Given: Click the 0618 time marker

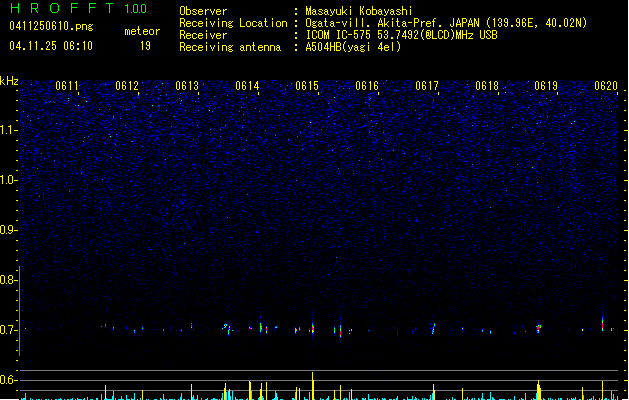Looking at the screenshot, I should coord(487,86).
